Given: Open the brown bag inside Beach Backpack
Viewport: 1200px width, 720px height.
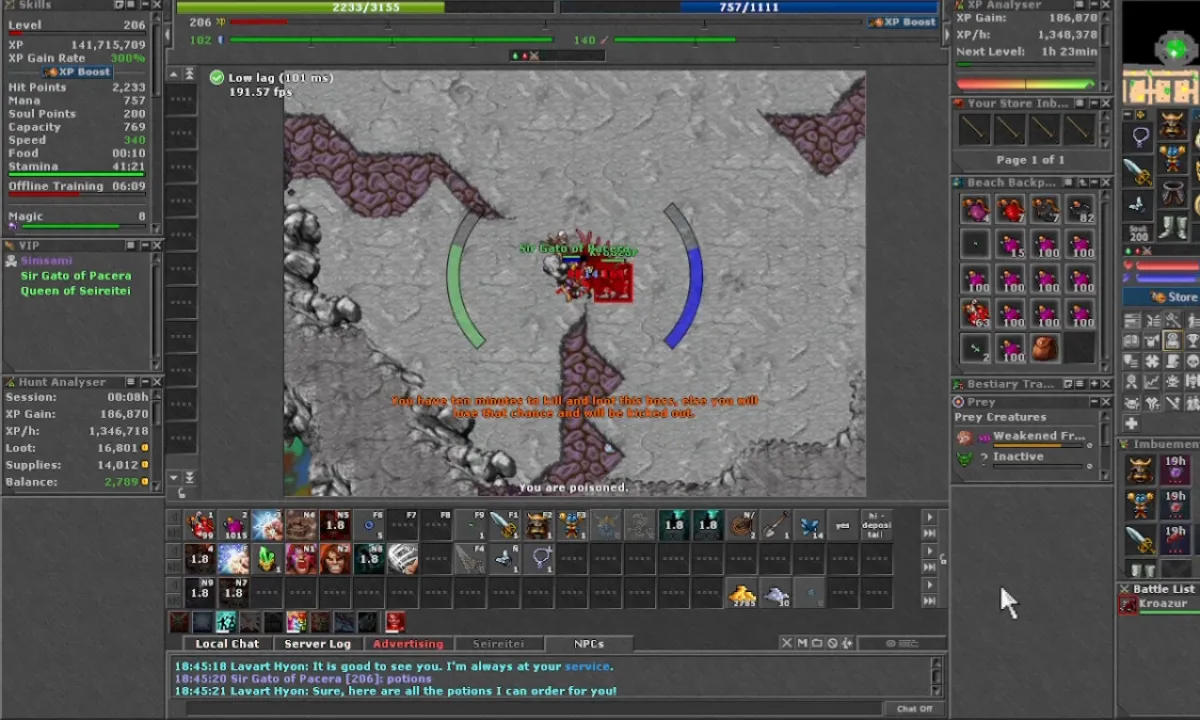Looking at the screenshot, I should click(1045, 347).
